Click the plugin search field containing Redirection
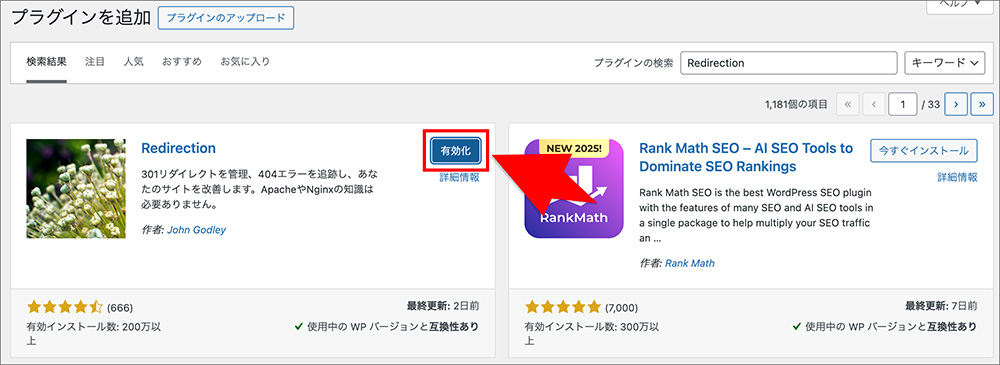This screenshot has width=1000, height=365. [x=789, y=63]
